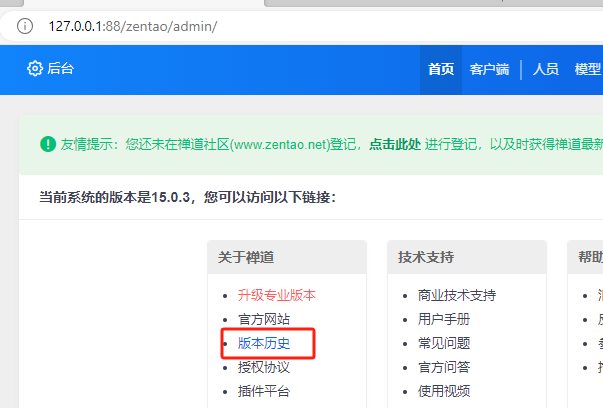Open the 插件平台 link
Viewport: 603px width, 408px height.
click(x=264, y=391)
